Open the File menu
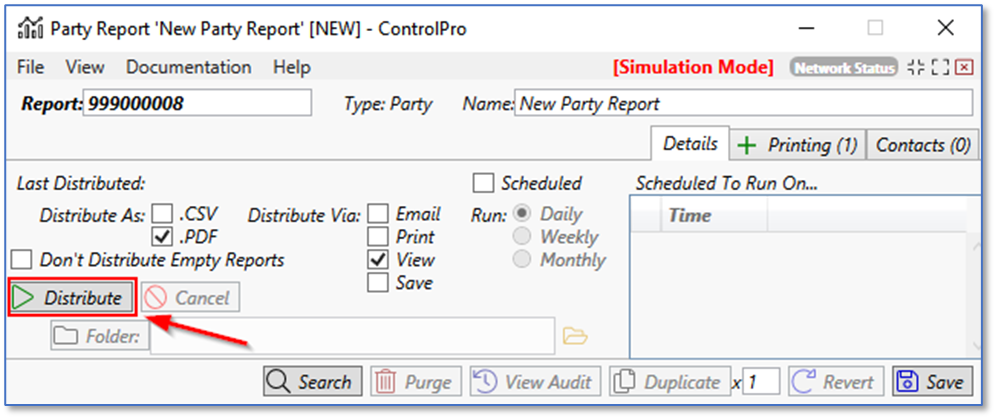The width and height of the screenshot is (996, 419). tap(31, 68)
